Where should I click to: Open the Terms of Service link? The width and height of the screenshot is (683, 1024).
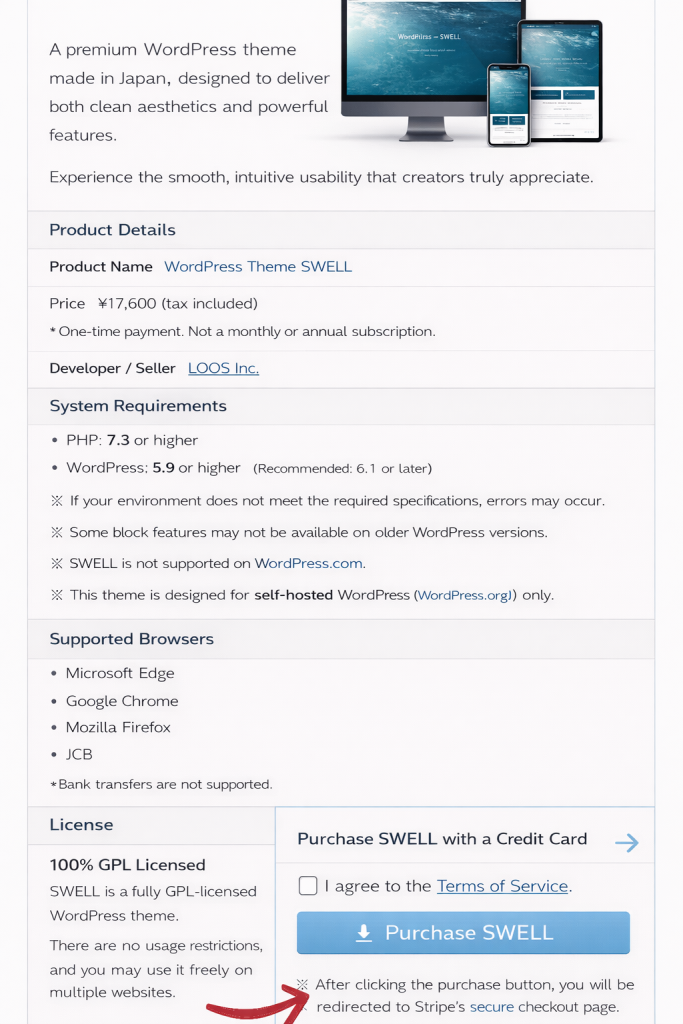click(501, 885)
